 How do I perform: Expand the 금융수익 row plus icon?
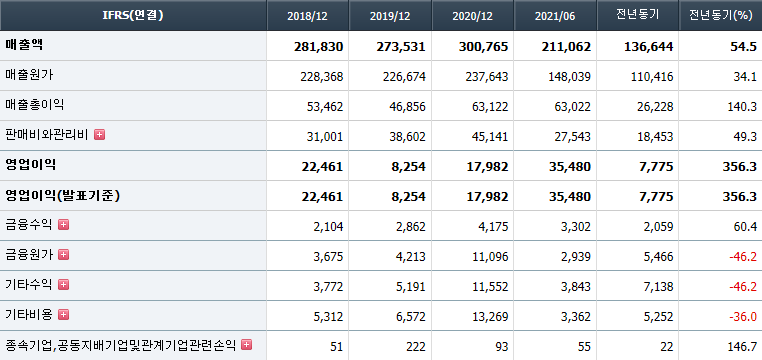pyautogui.click(x=64, y=224)
